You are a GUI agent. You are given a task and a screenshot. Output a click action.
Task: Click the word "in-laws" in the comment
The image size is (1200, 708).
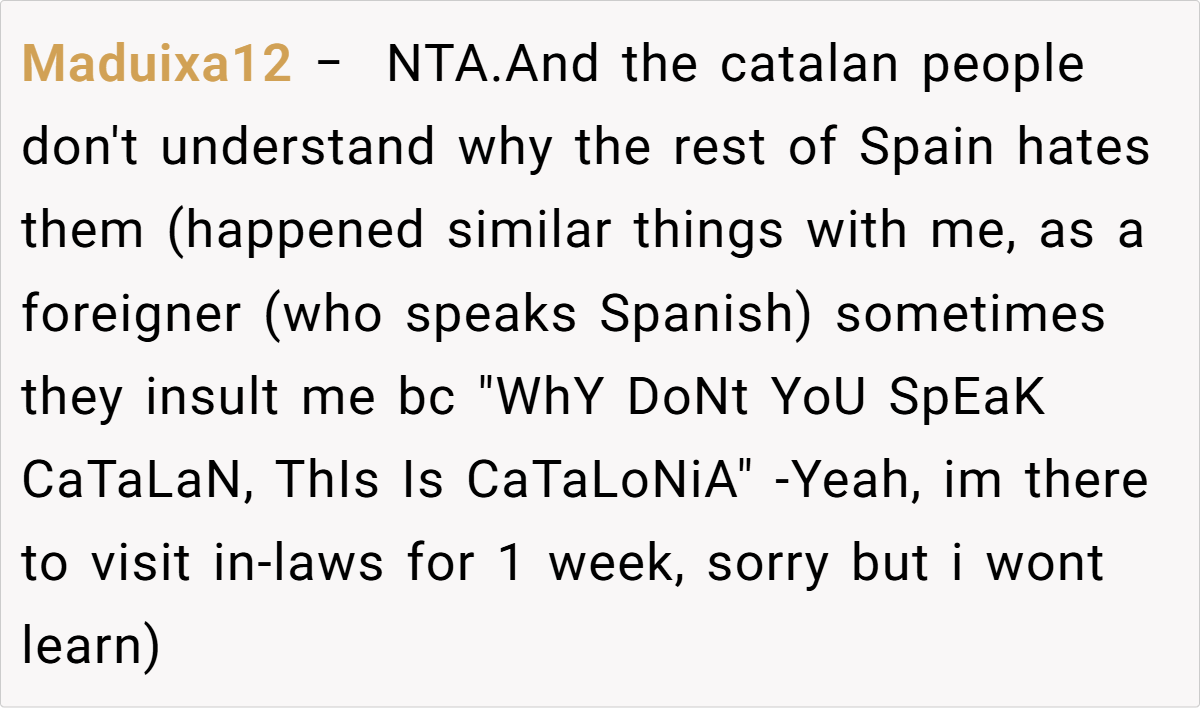point(298,563)
